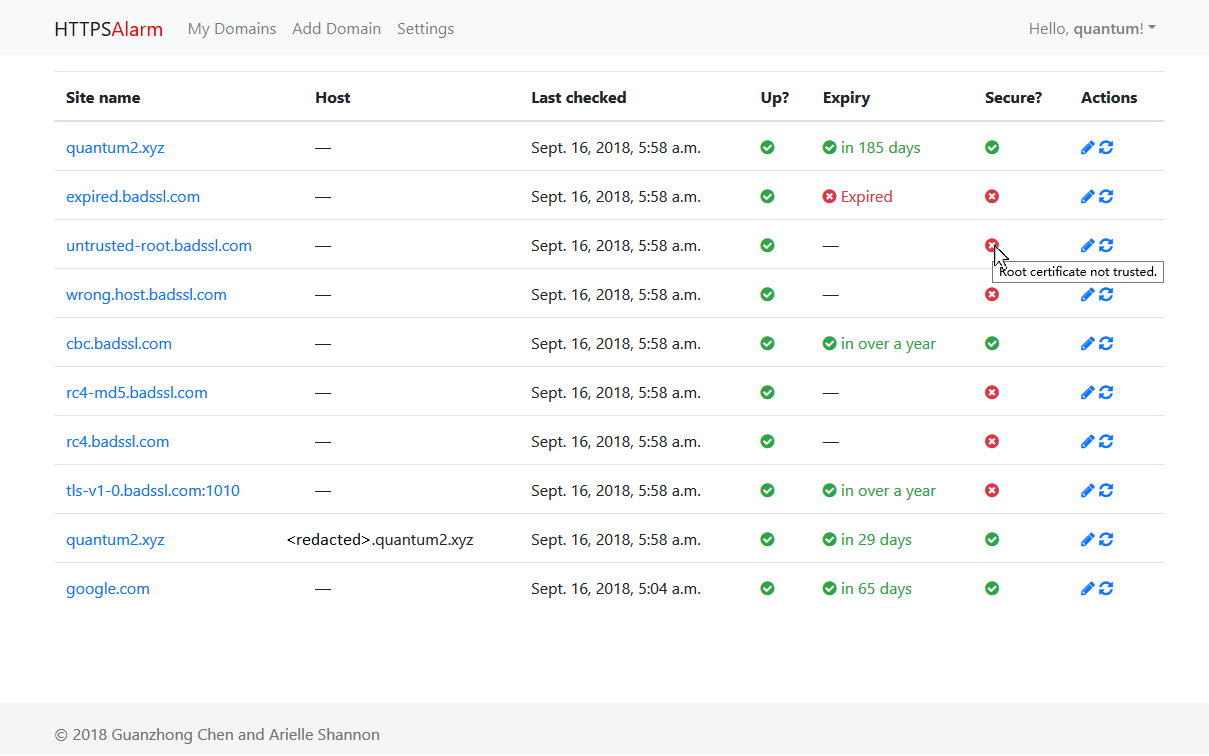
Task: Click edit pencil icon for expired.badssl.com
Action: pyautogui.click(x=1088, y=197)
